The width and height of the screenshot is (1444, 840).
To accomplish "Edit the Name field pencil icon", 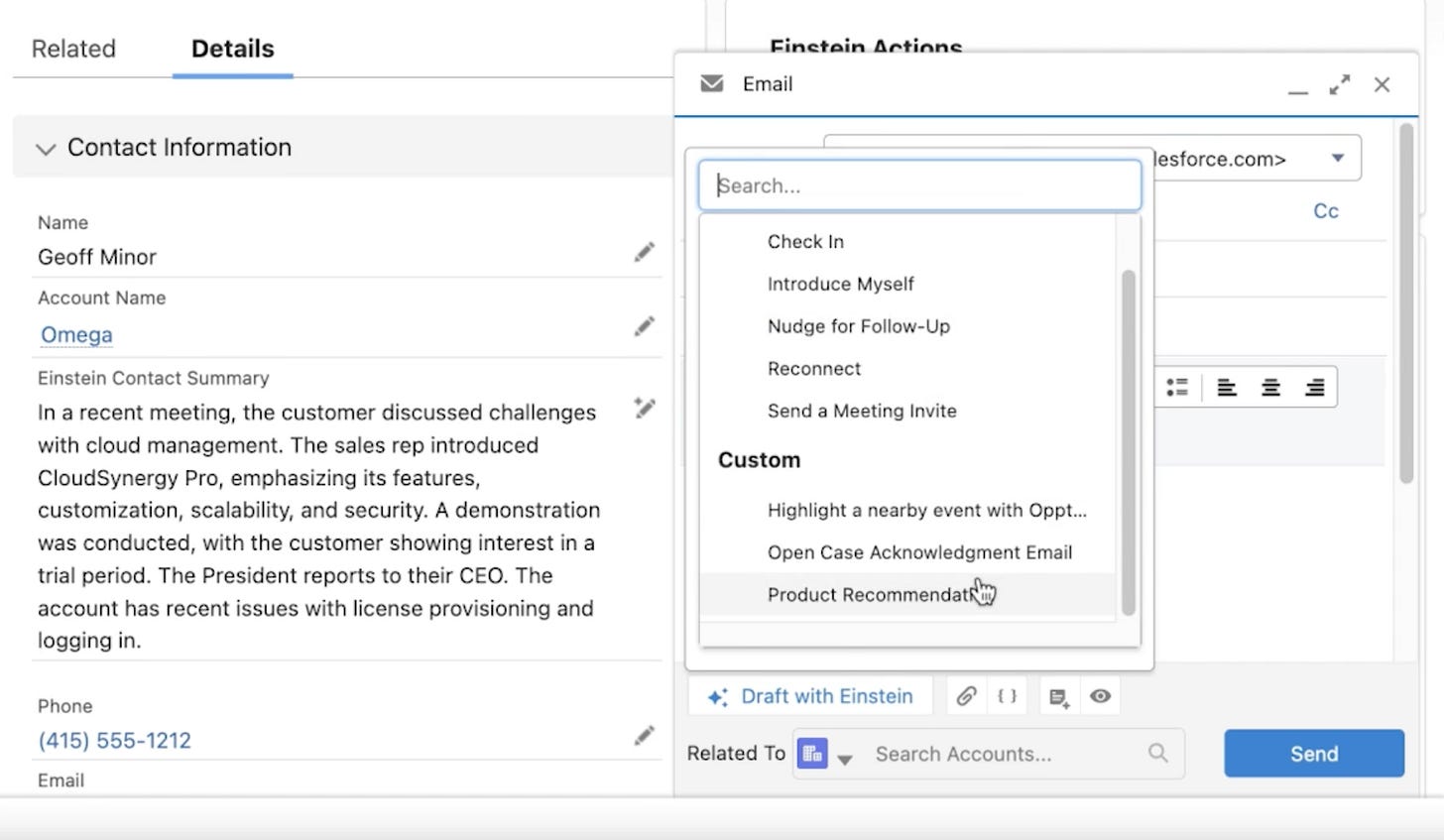I will pyautogui.click(x=645, y=252).
